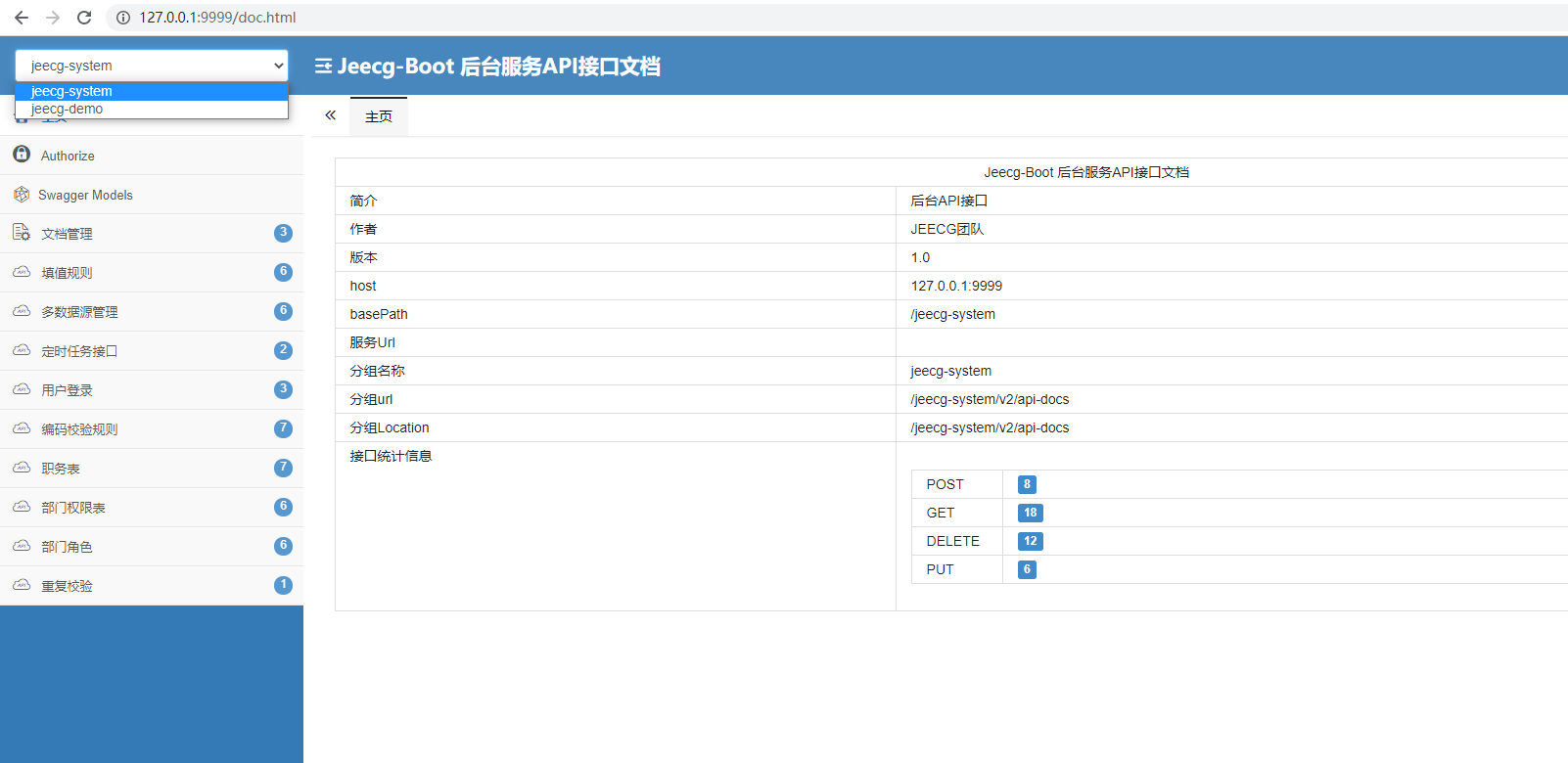Click the cloud icon beside 部门权限表

22,507
